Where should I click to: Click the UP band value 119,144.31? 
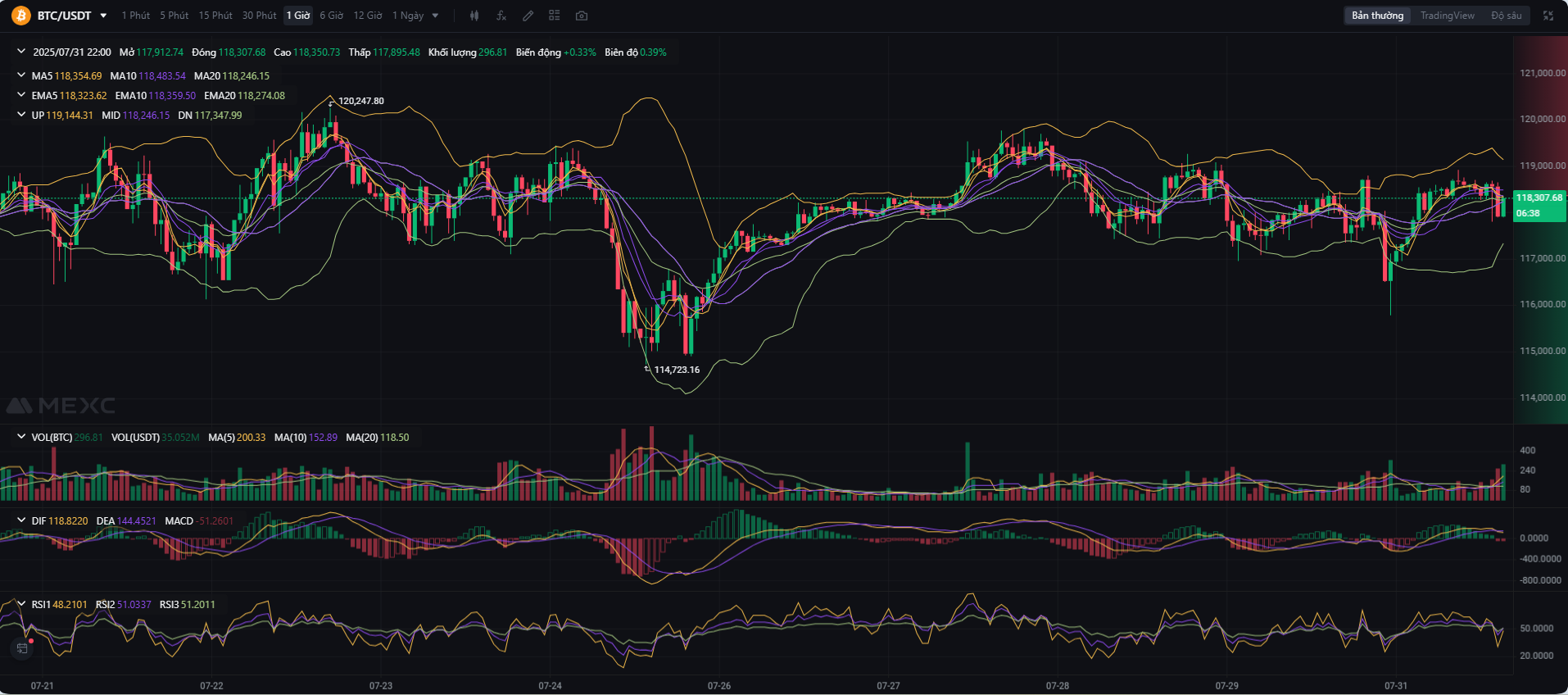[x=70, y=115]
